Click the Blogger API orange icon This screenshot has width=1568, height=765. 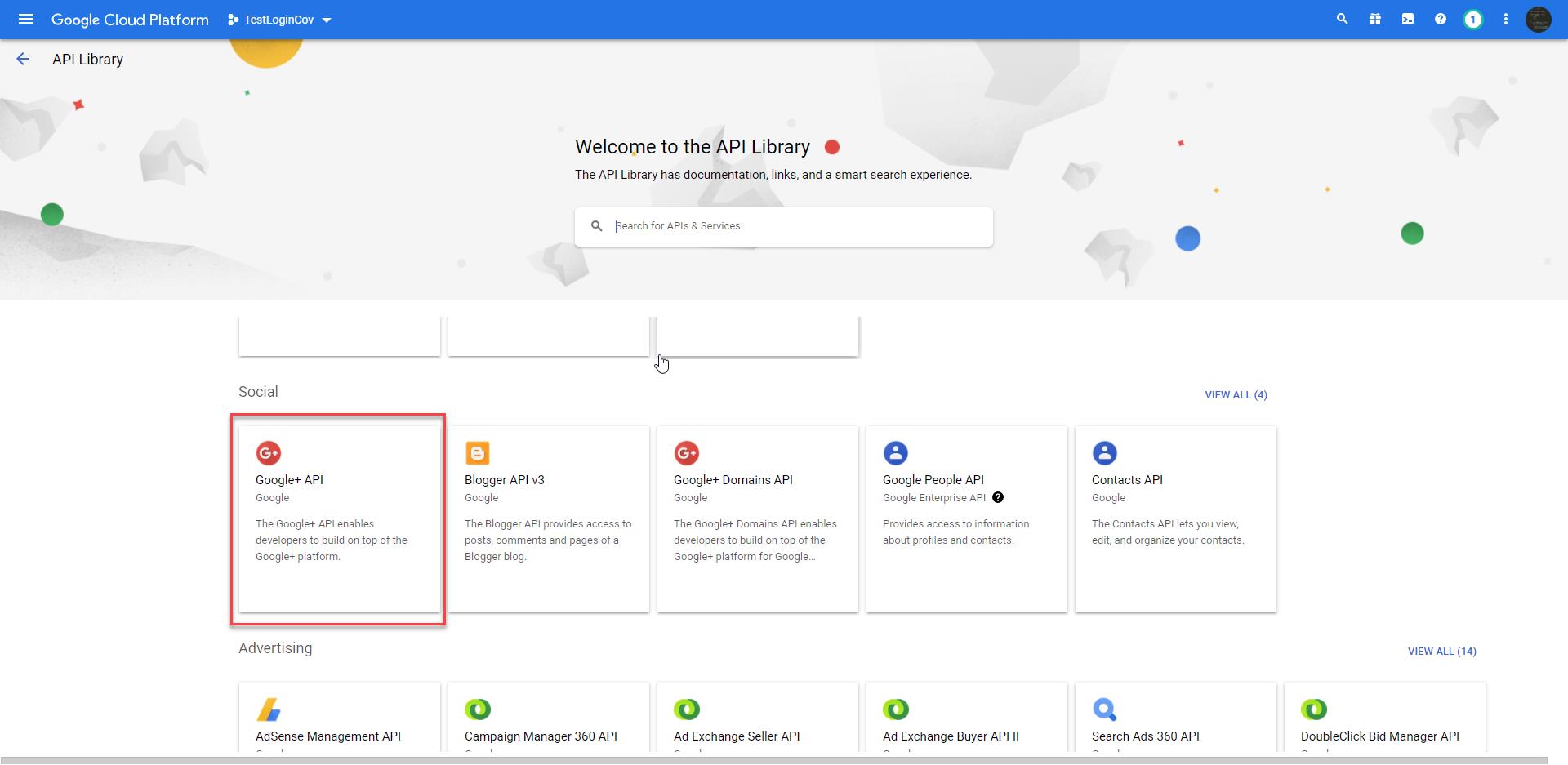click(x=478, y=452)
